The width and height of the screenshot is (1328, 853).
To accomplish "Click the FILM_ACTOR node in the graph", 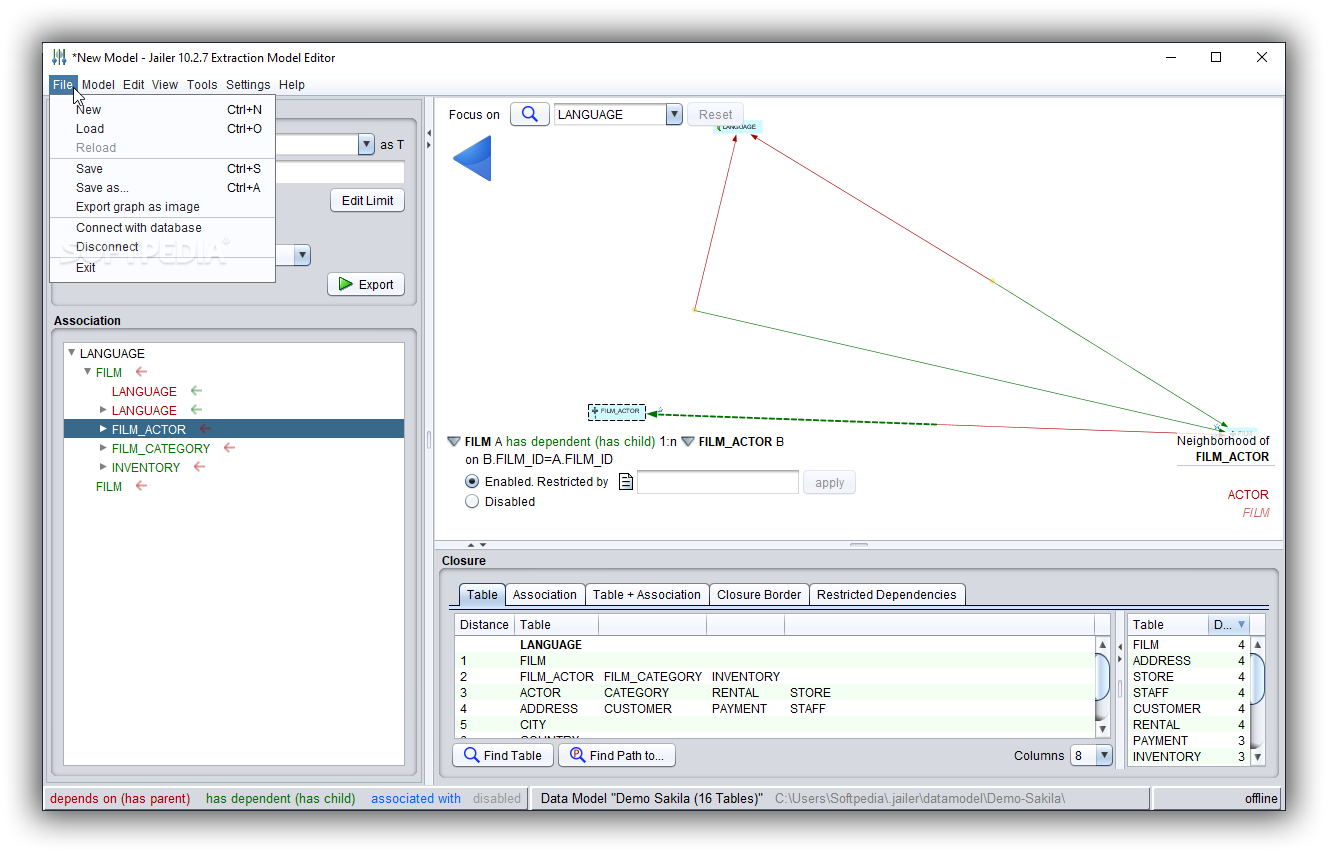I will 617,411.
